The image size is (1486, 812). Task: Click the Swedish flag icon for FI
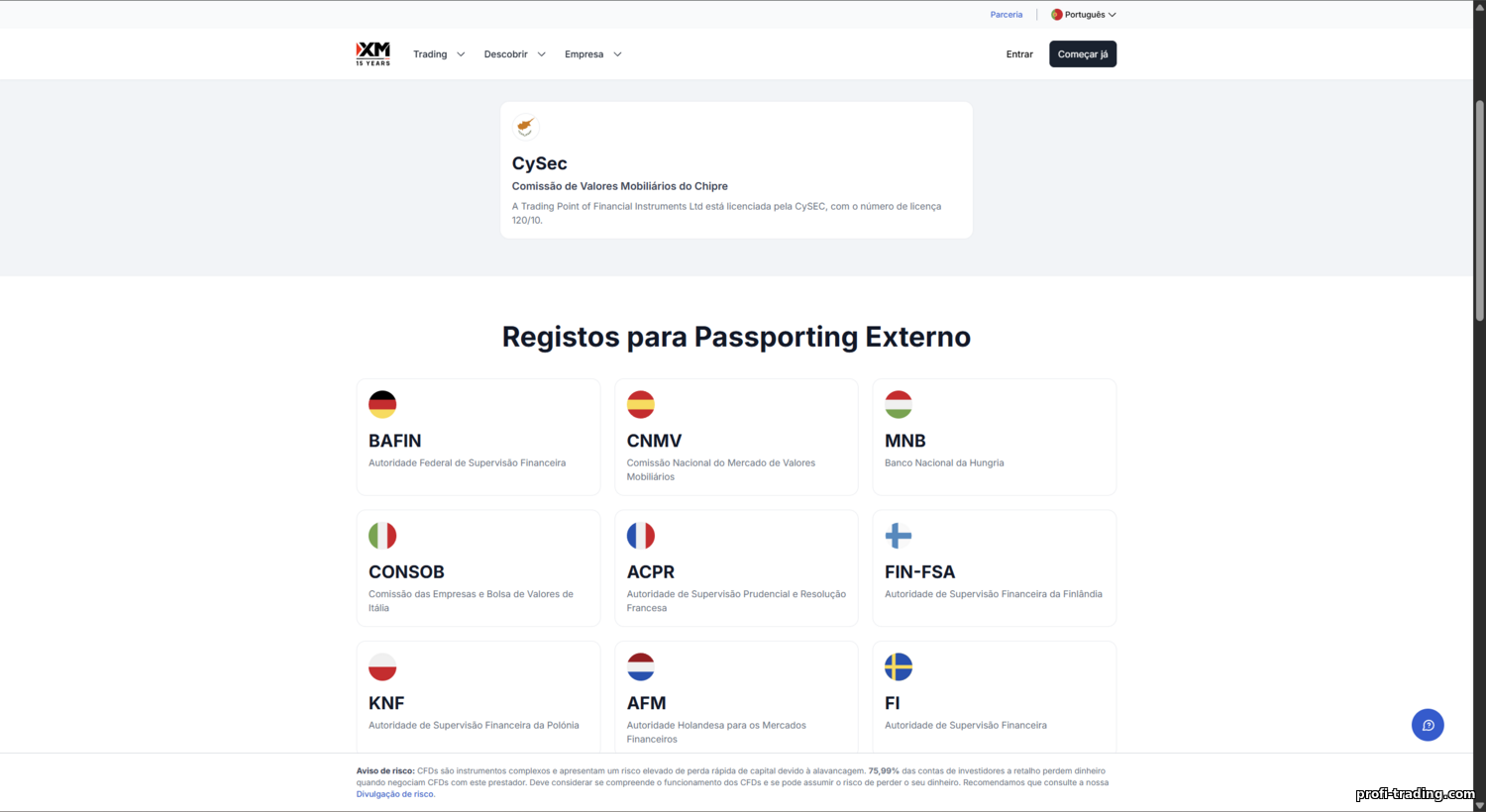coord(899,666)
